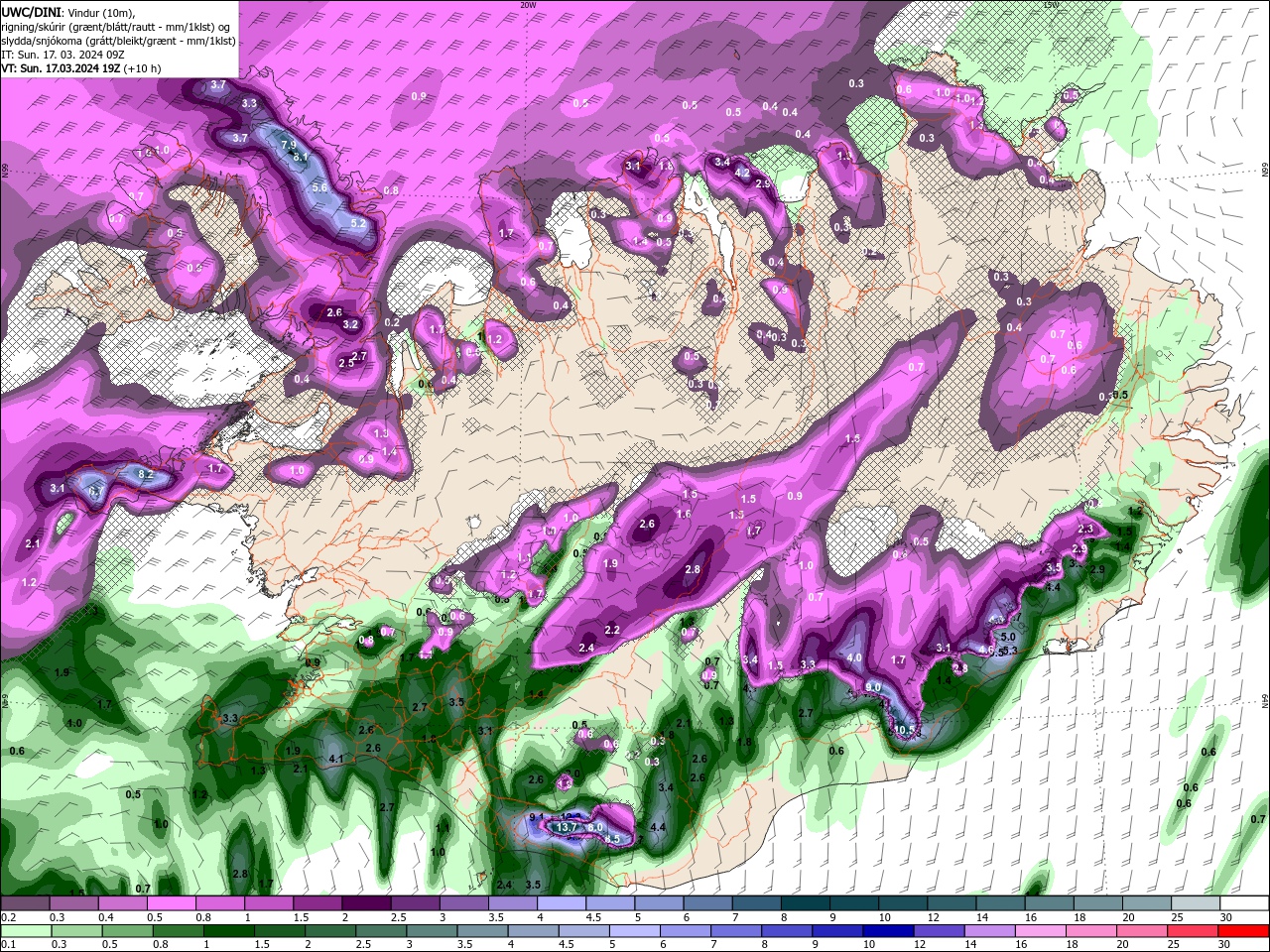Click the 5.3 value on the map
This screenshot has width=1270, height=952.
(x=1011, y=652)
